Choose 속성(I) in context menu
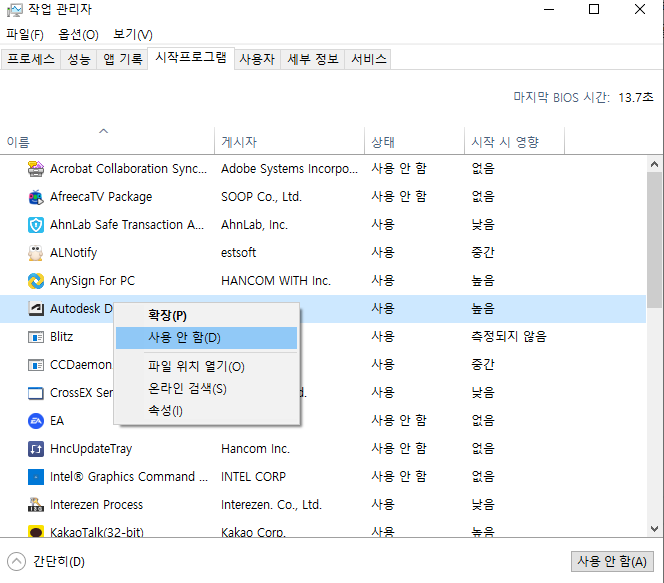The image size is (664, 583). tap(207, 410)
